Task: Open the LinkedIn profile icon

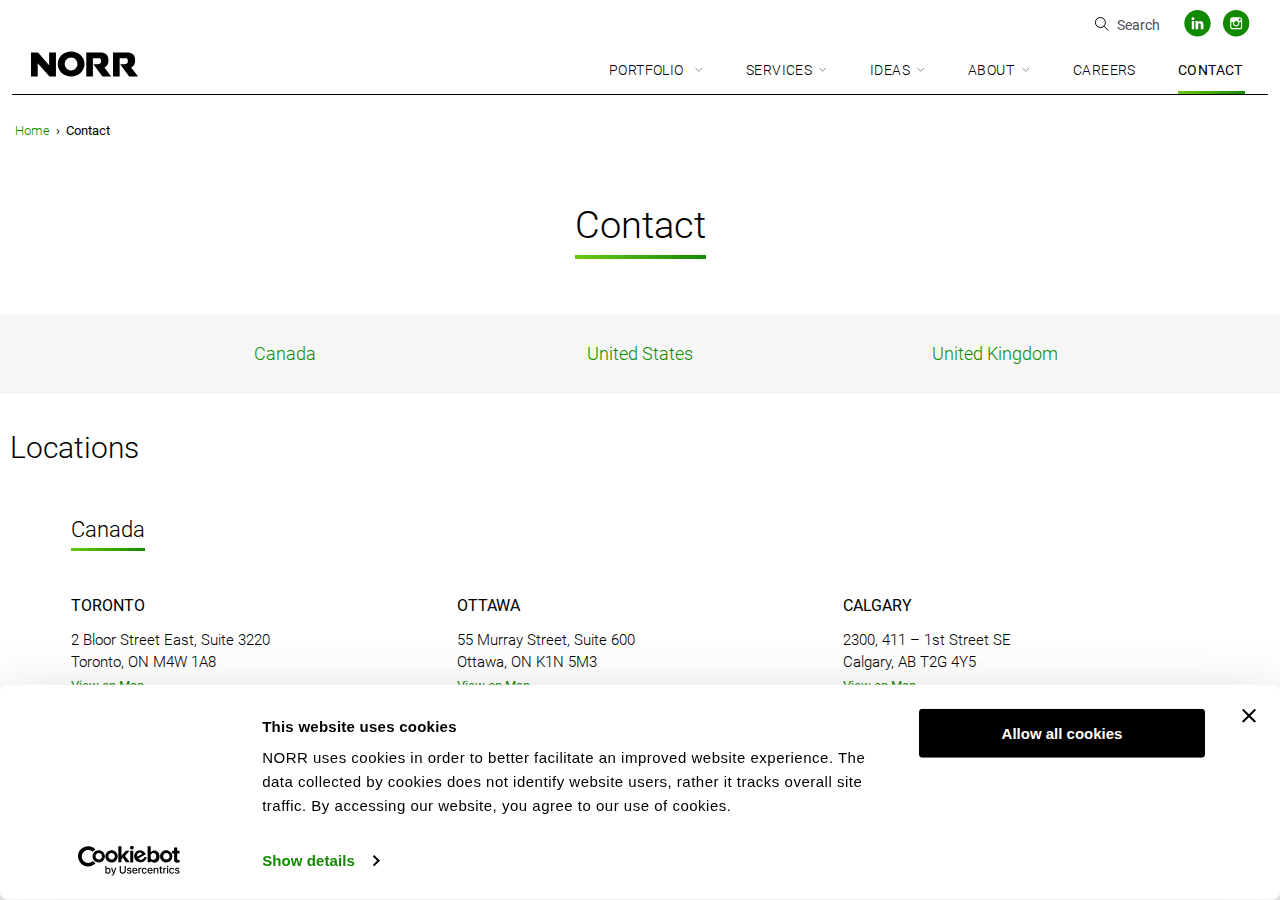Action: point(1197,23)
